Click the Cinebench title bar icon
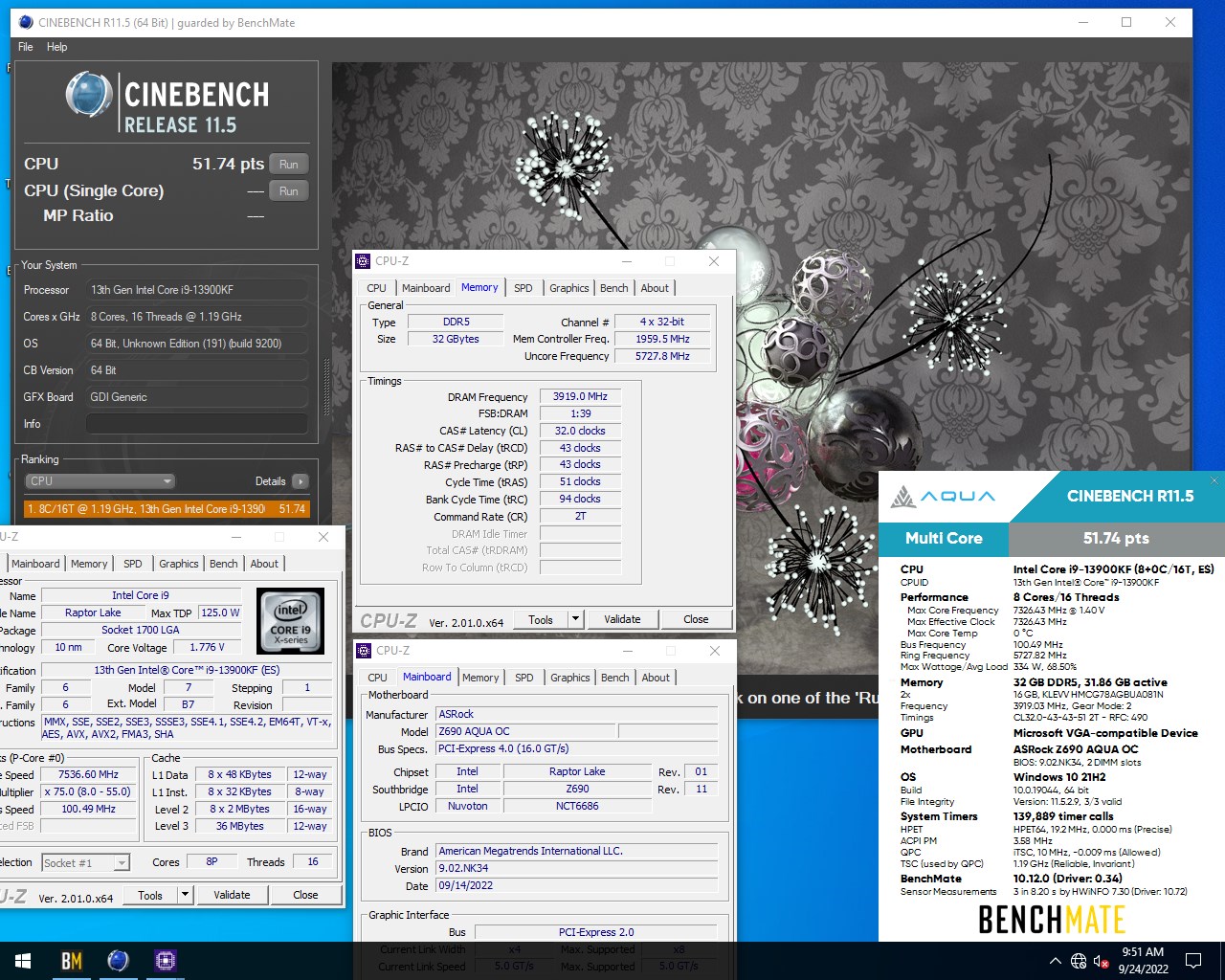 (x=25, y=22)
